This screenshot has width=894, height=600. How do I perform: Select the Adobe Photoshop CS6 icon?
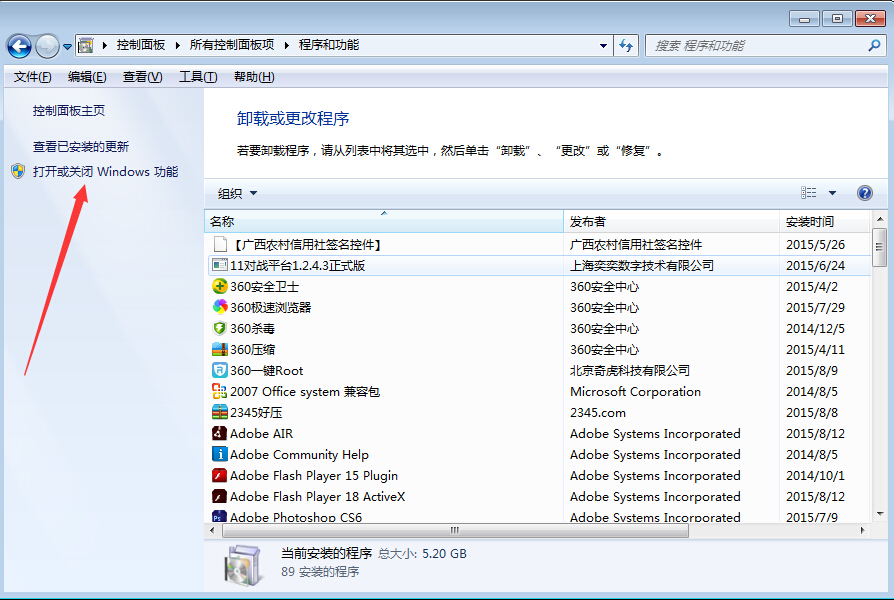coord(220,516)
